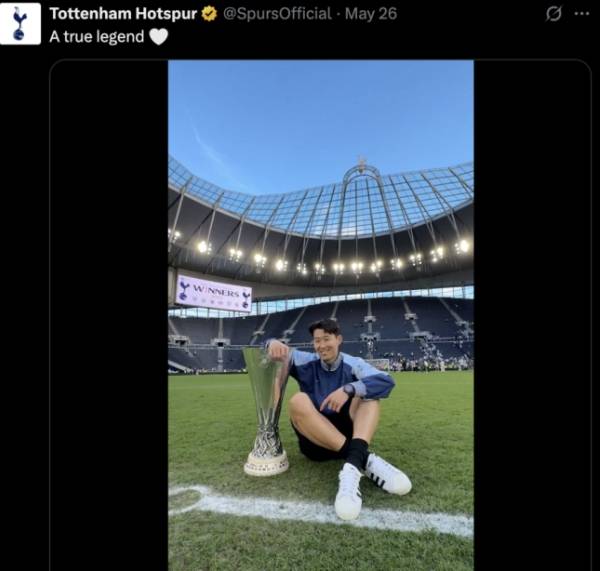602x571 pixels.
Task: Click the gold verified badge
Action: 209,14
